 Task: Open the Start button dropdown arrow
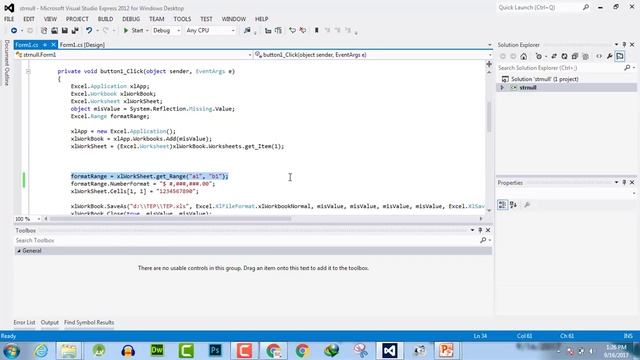147,31
